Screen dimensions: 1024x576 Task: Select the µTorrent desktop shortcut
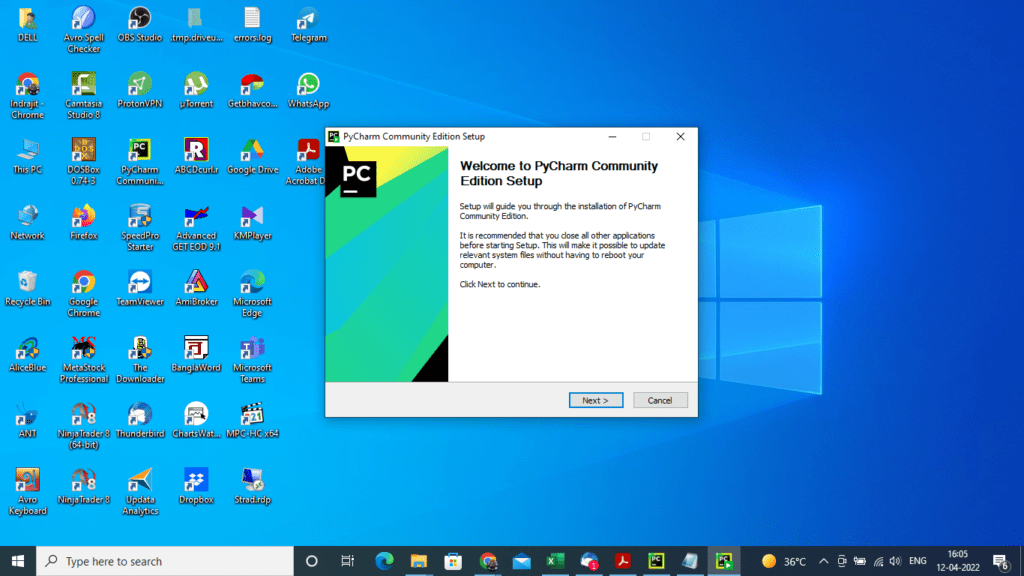(x=196, y=91)
